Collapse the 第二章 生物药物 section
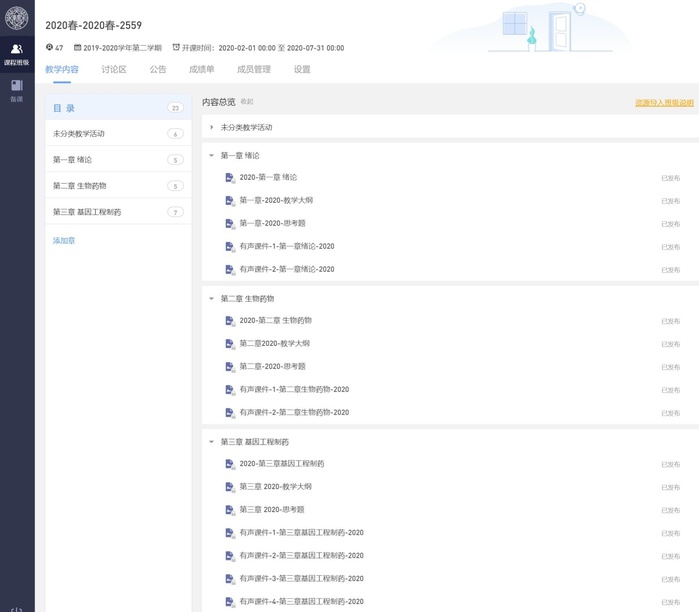The image size is (699, 612). [211, 299]
